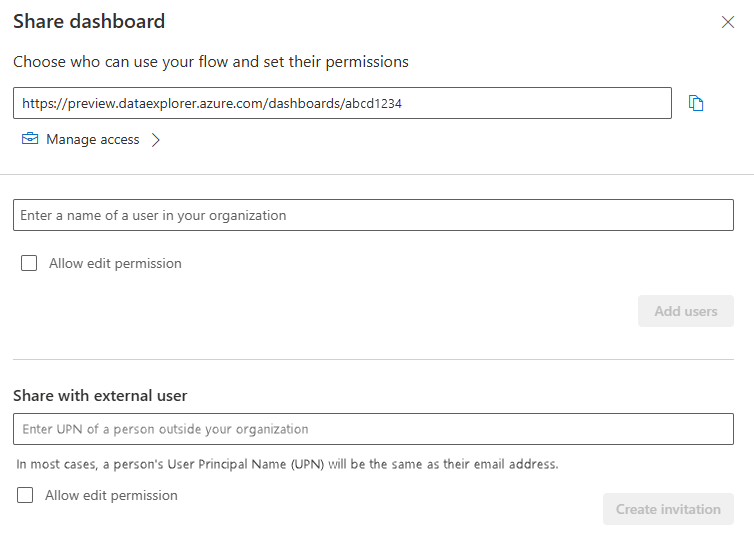The image size is (754, 538).
Task: Focus the organization user name field
Action: coord(373,215)
